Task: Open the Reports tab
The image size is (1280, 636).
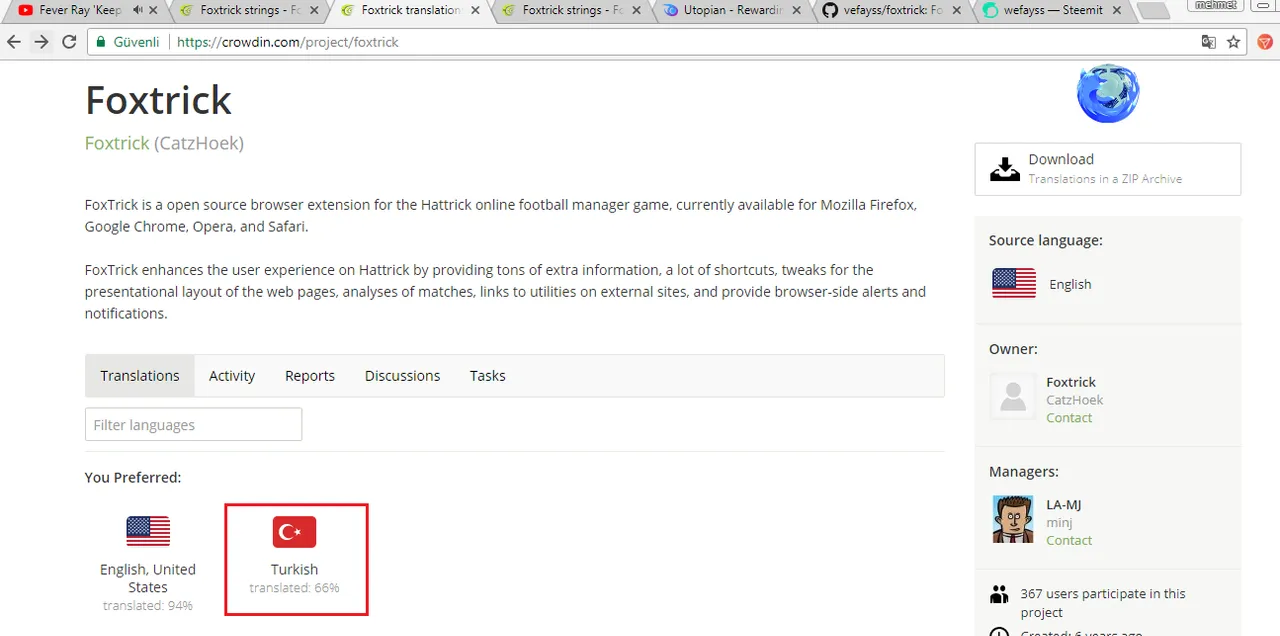Action: coord(310,376)
